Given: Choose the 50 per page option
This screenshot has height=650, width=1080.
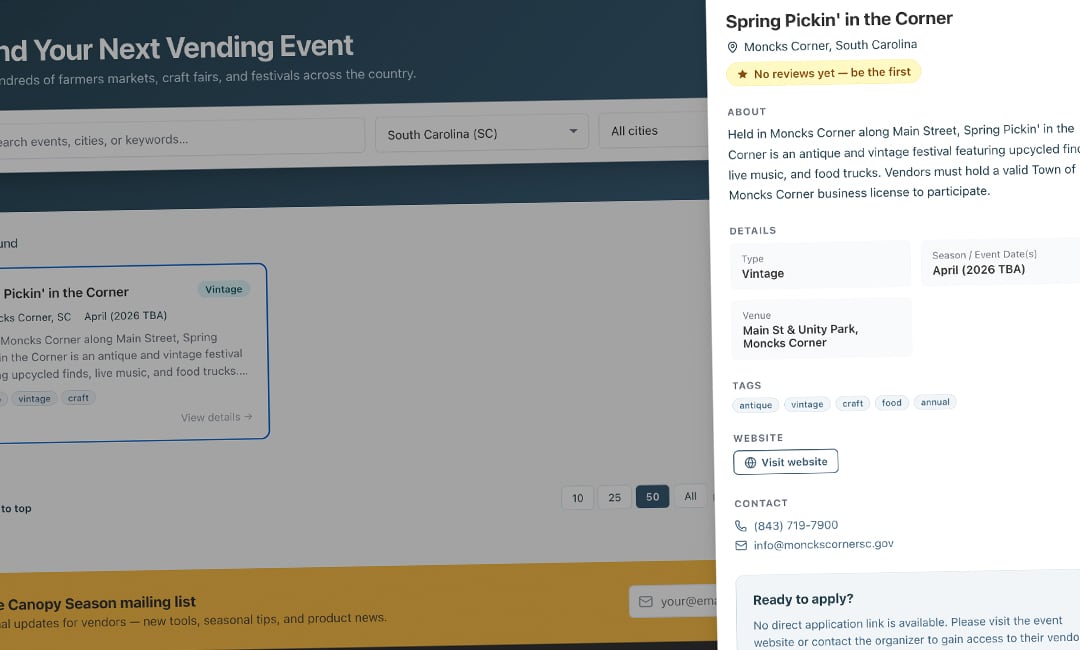Looking at the screenshot, I should tap(652, 496).
